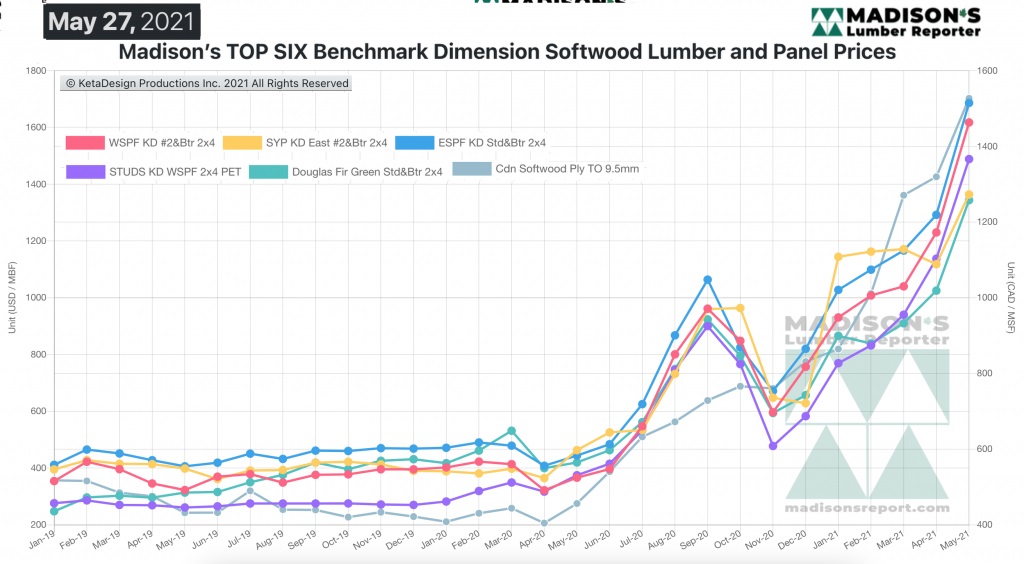The width and height of the screenshot is (1024, 564).
Task: Select the blue ESPF data point at Aug-20
Action: coord(675,336)
